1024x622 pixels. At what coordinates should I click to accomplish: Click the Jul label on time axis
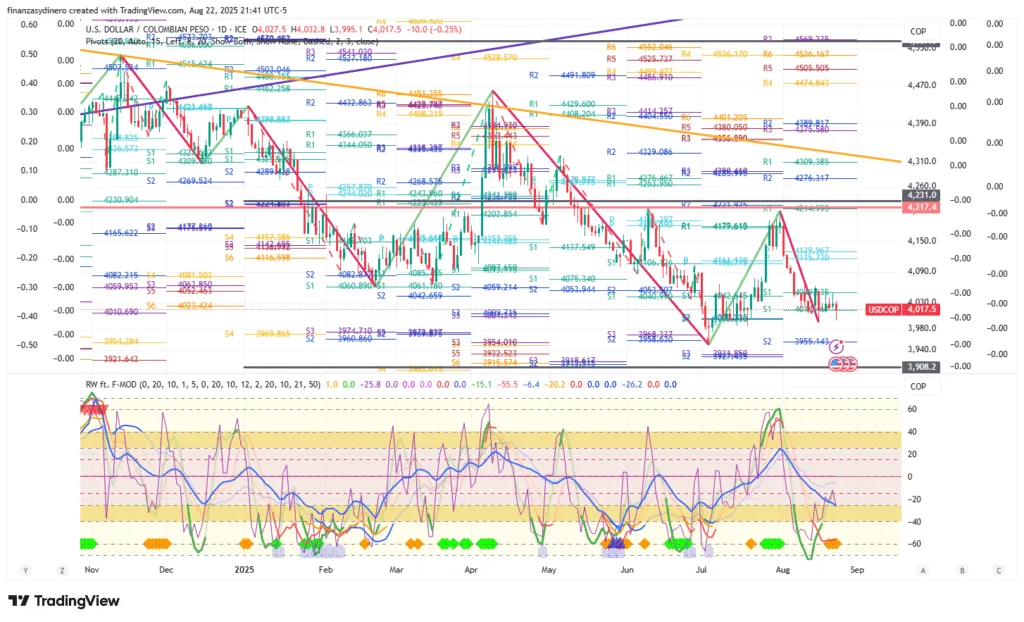[701, 570]
